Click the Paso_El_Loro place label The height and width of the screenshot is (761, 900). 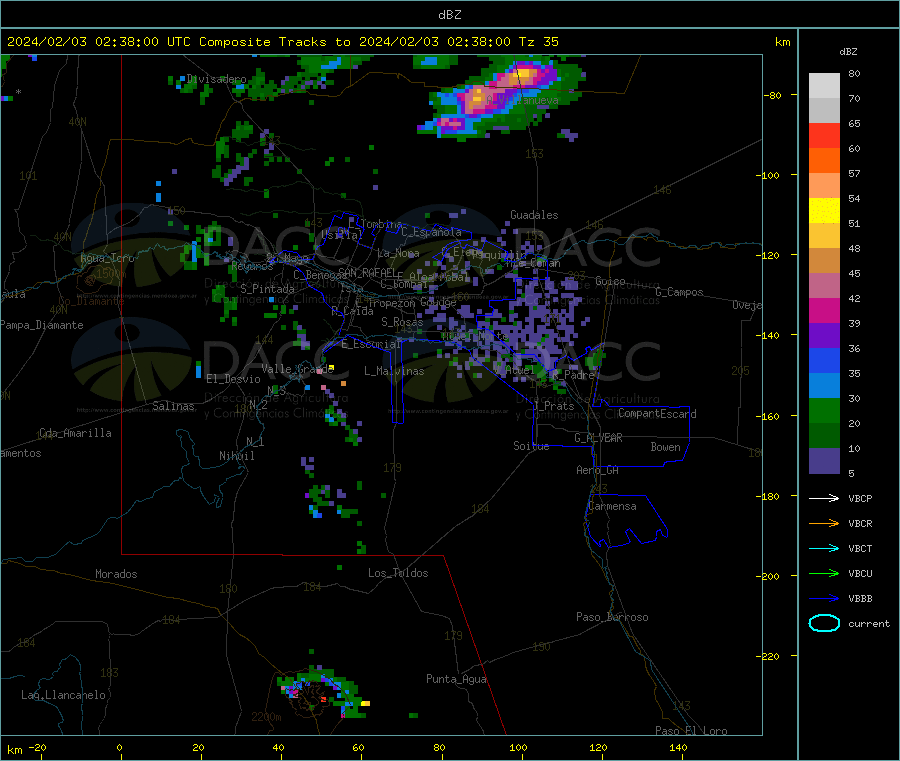point(691,731)
